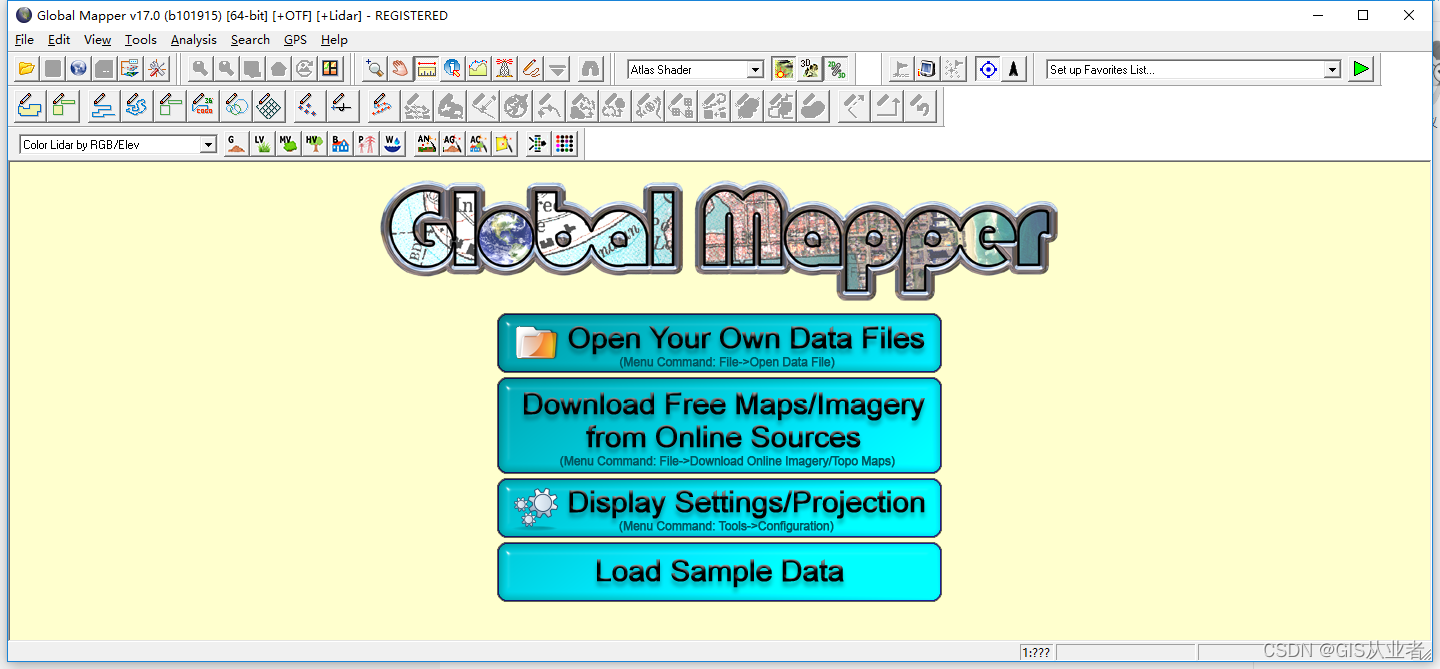Click the blue book icon beside flag
Screen dimensions: 1440x669
pos(927,69)
